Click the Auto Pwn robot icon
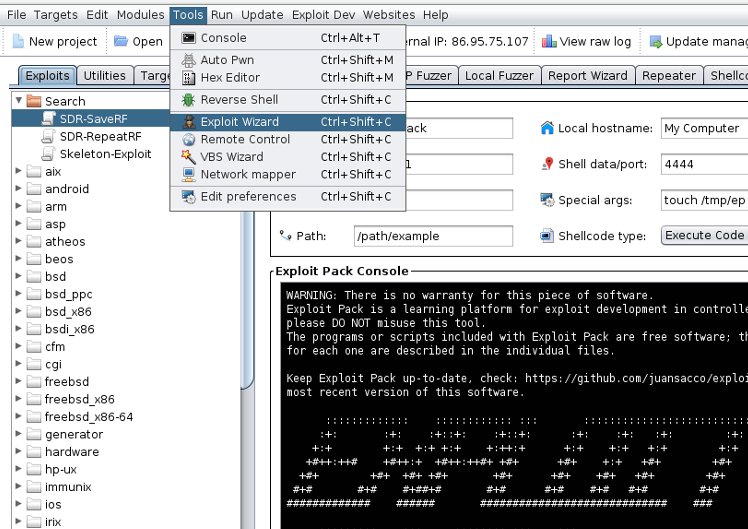The image size is (748, 529). click(x=189, y=60)
